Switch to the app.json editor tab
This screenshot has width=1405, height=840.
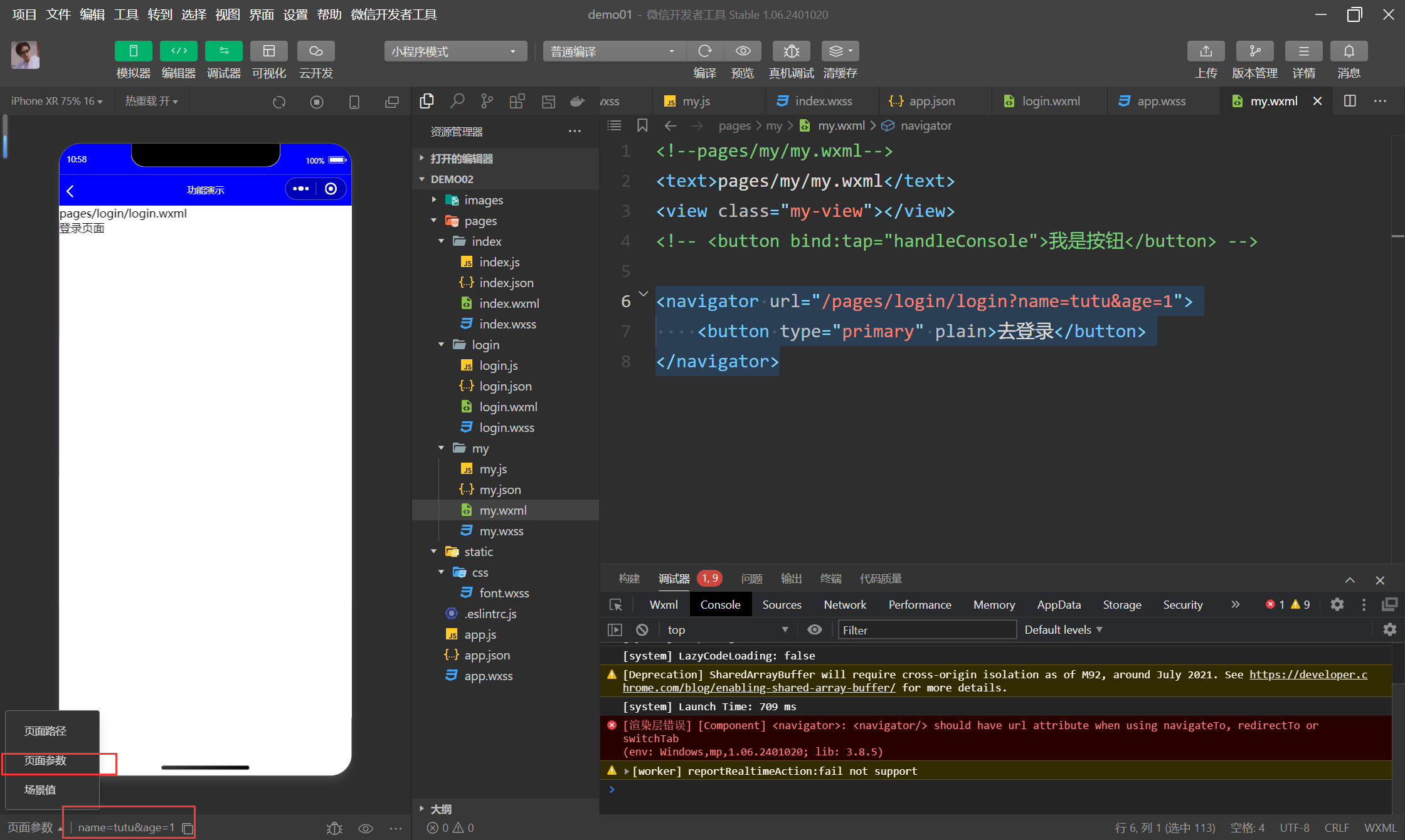931,101
